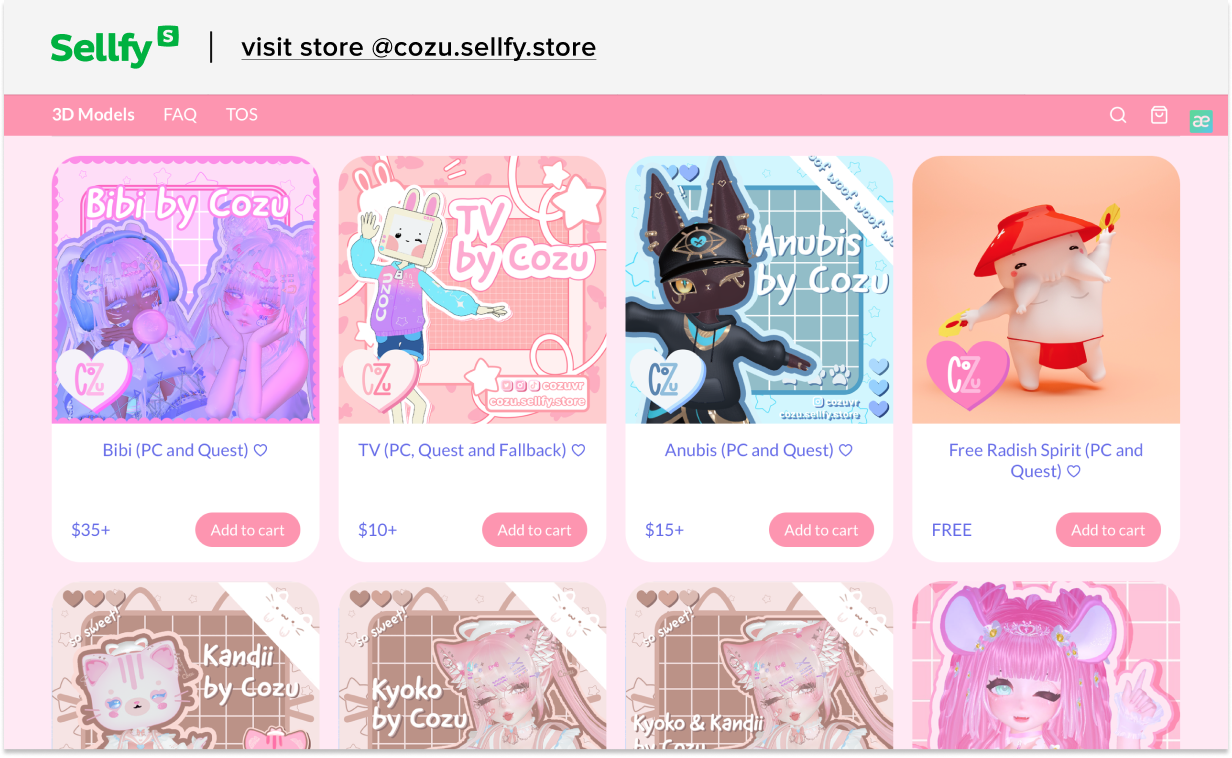Add TV avatar to cart
The image size is (1232, 758).
(x=534, y=530)
